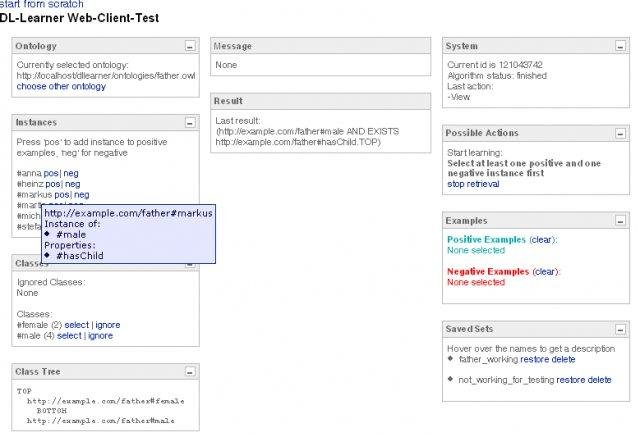Collapse the System panel with its minus button
This screenshot has height=437, width=640.
point(620,47)
